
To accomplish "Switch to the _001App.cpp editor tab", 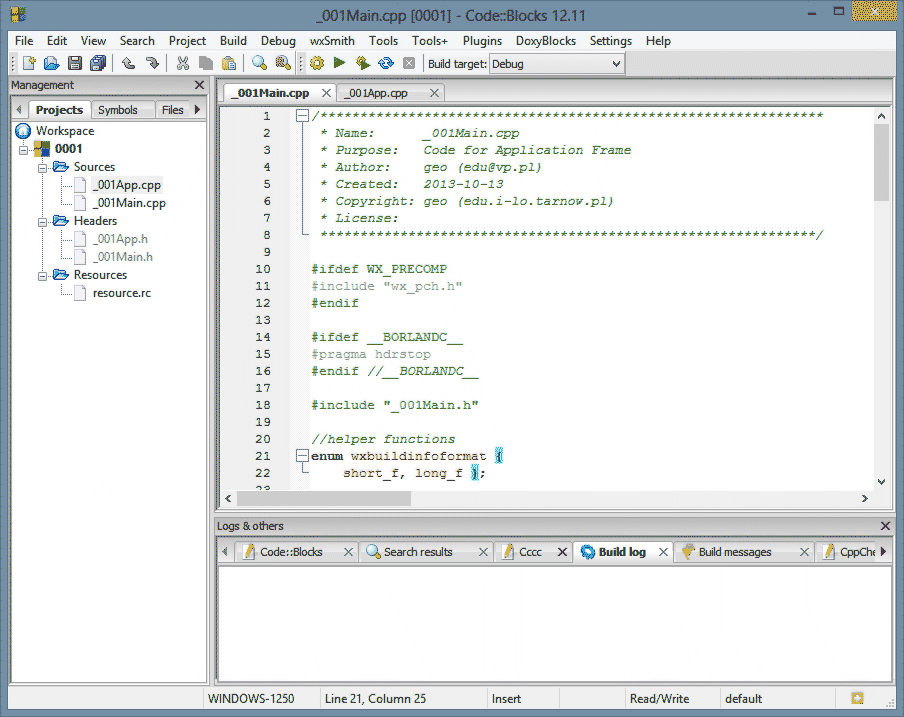I will [x=377, y=93].
